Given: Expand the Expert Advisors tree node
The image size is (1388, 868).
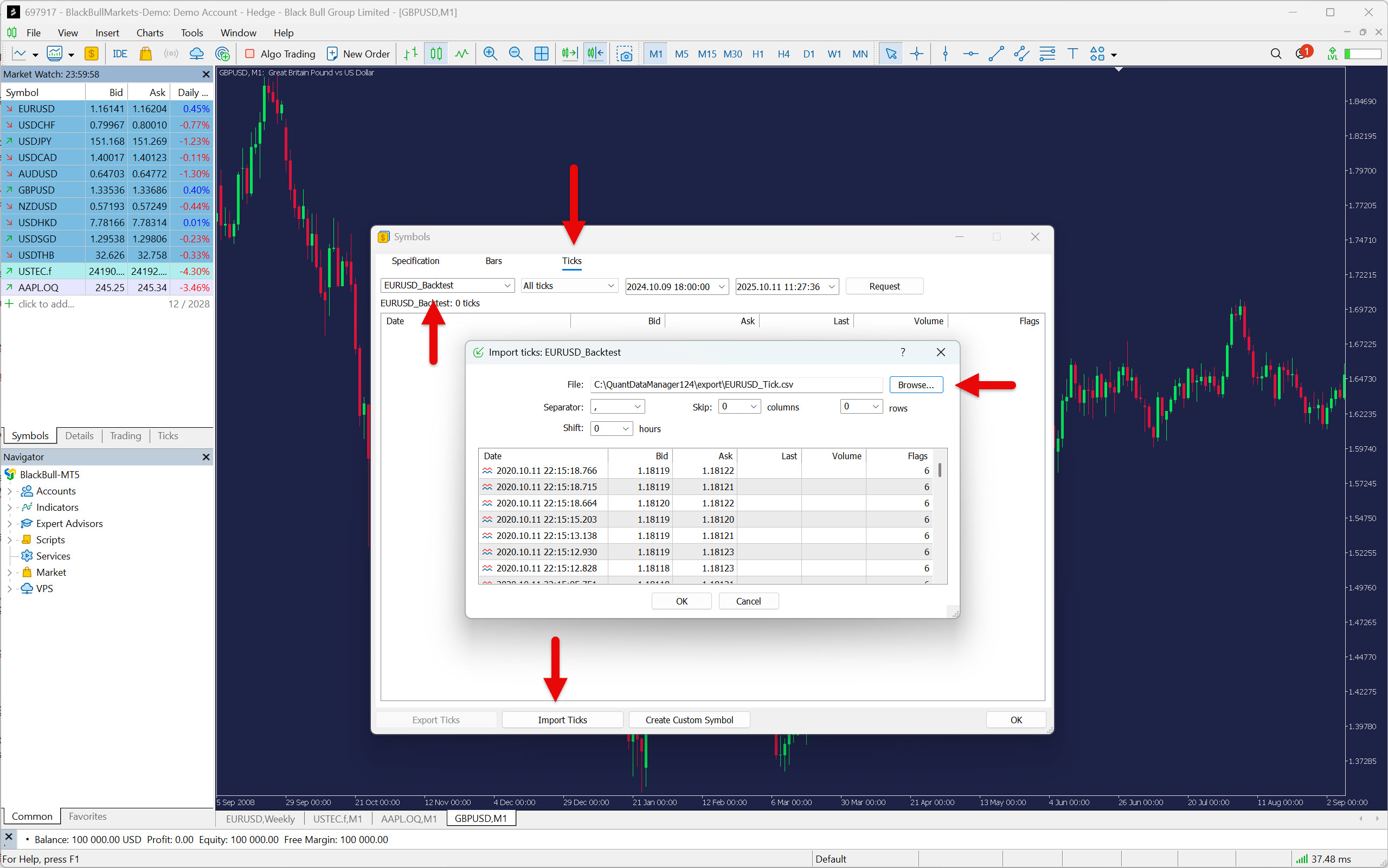Looking at the screenshot, I should 9,524.
